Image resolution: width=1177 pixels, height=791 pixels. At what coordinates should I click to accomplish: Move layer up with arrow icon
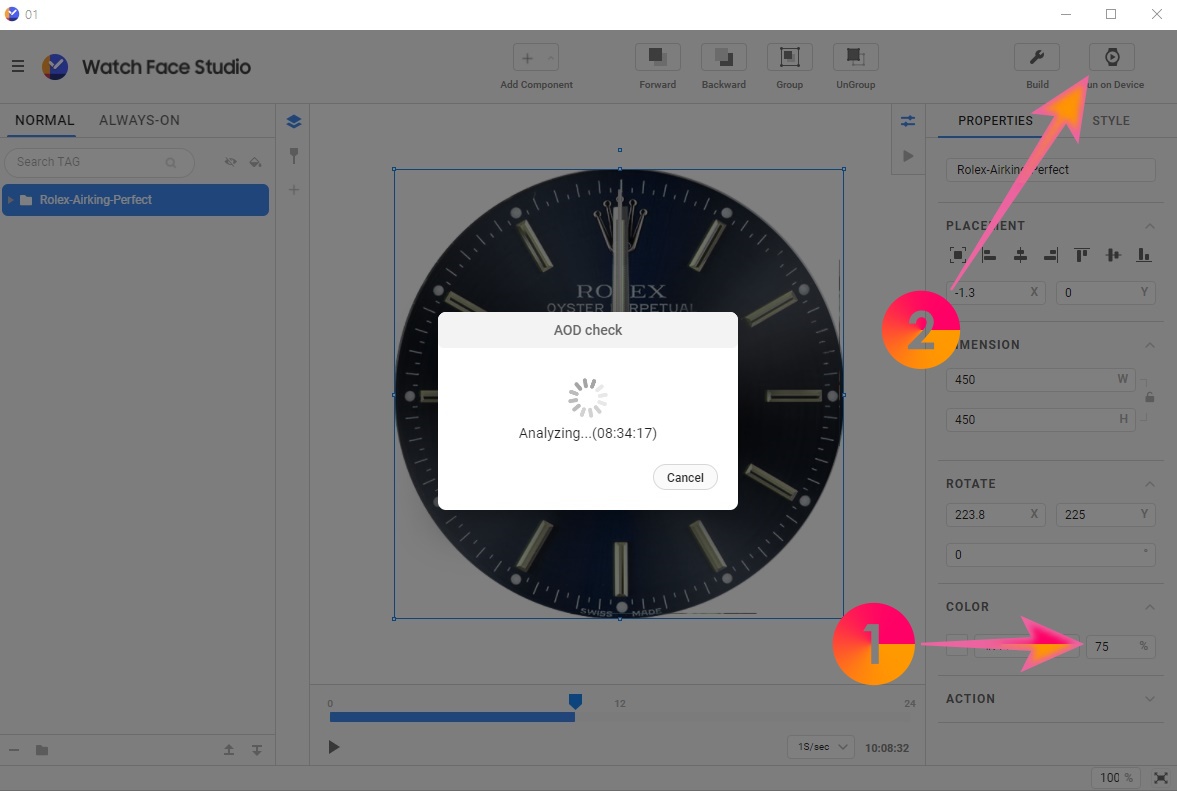229,750
